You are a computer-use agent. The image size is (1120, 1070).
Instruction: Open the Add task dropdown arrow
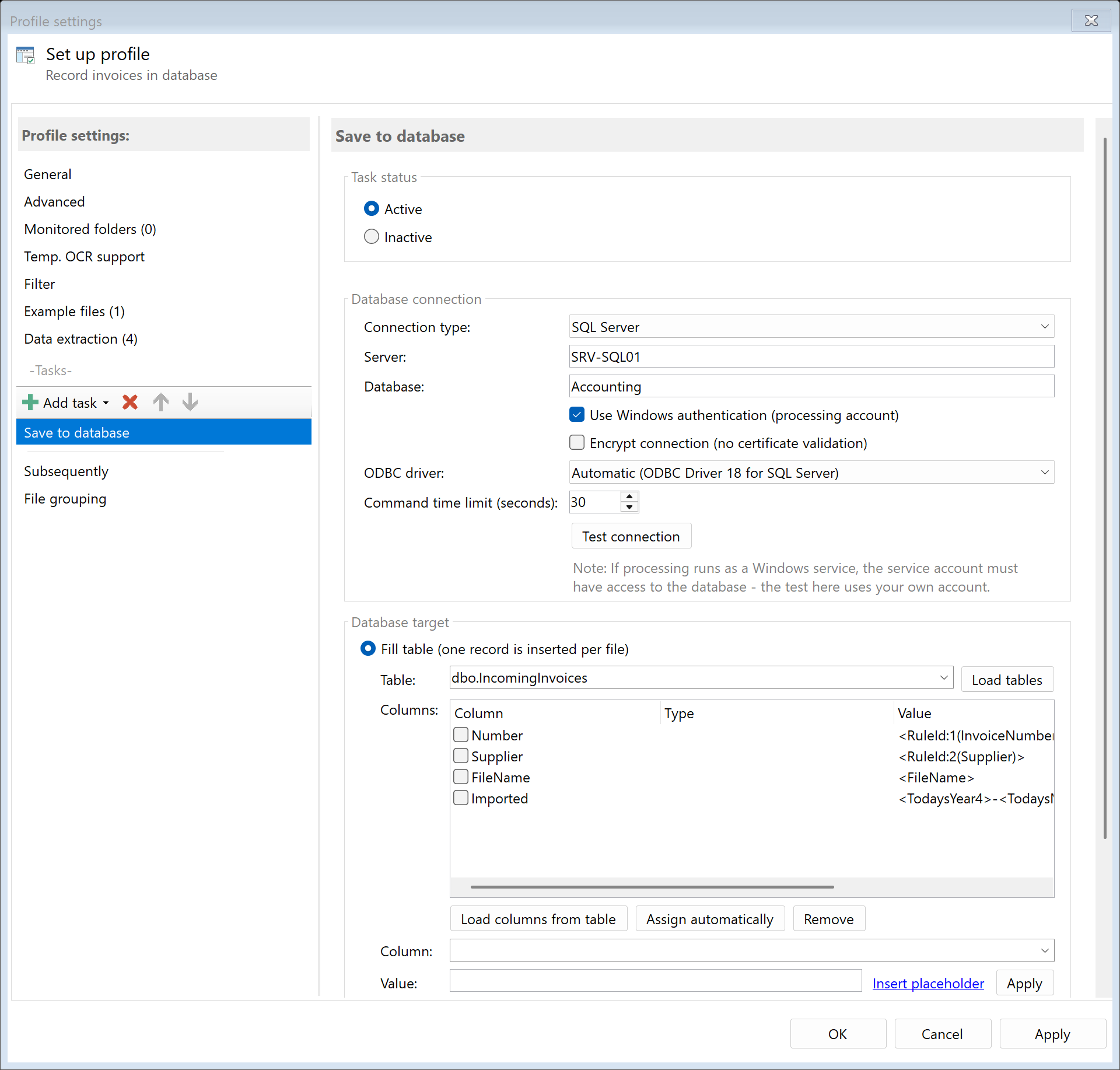[106, 403]
